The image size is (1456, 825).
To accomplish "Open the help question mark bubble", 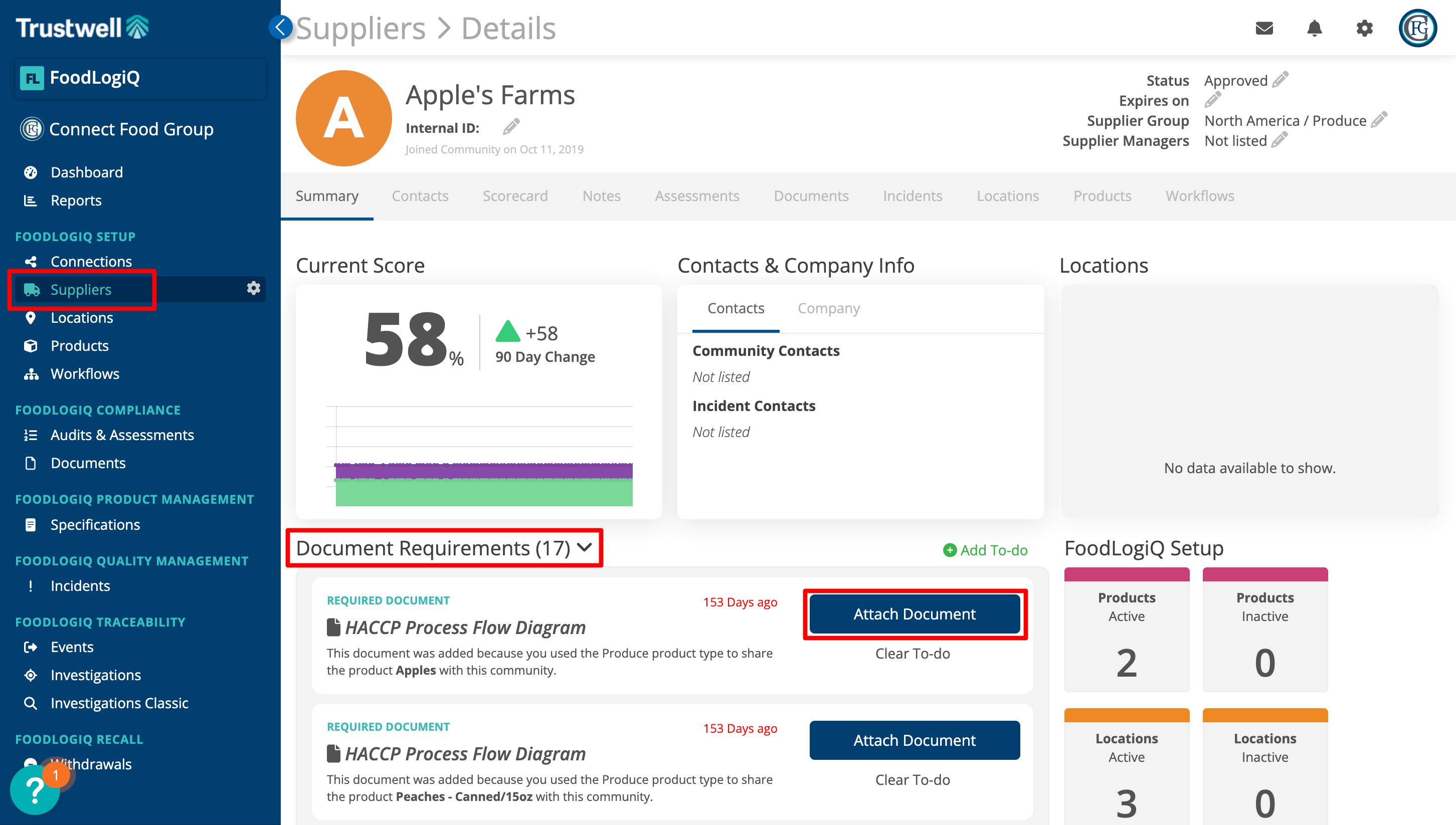I will pyautogui.click(x=35, y=789).
